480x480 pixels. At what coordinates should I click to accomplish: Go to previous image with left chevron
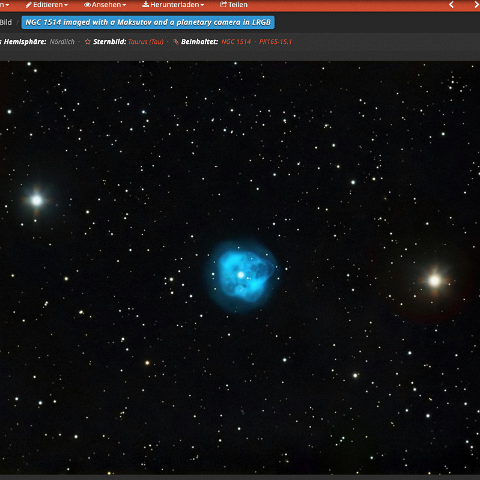pos(451,5)
